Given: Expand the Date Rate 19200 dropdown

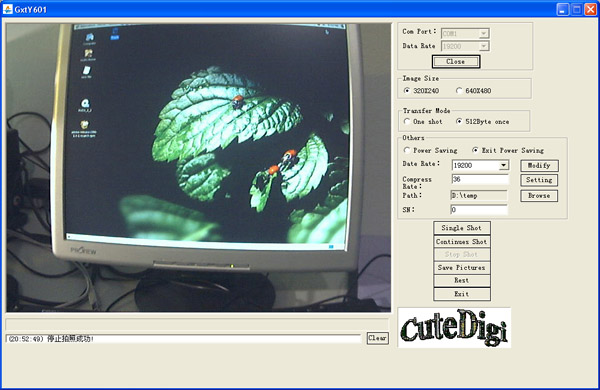Looking at the screenshot, I should pos(504,165).
